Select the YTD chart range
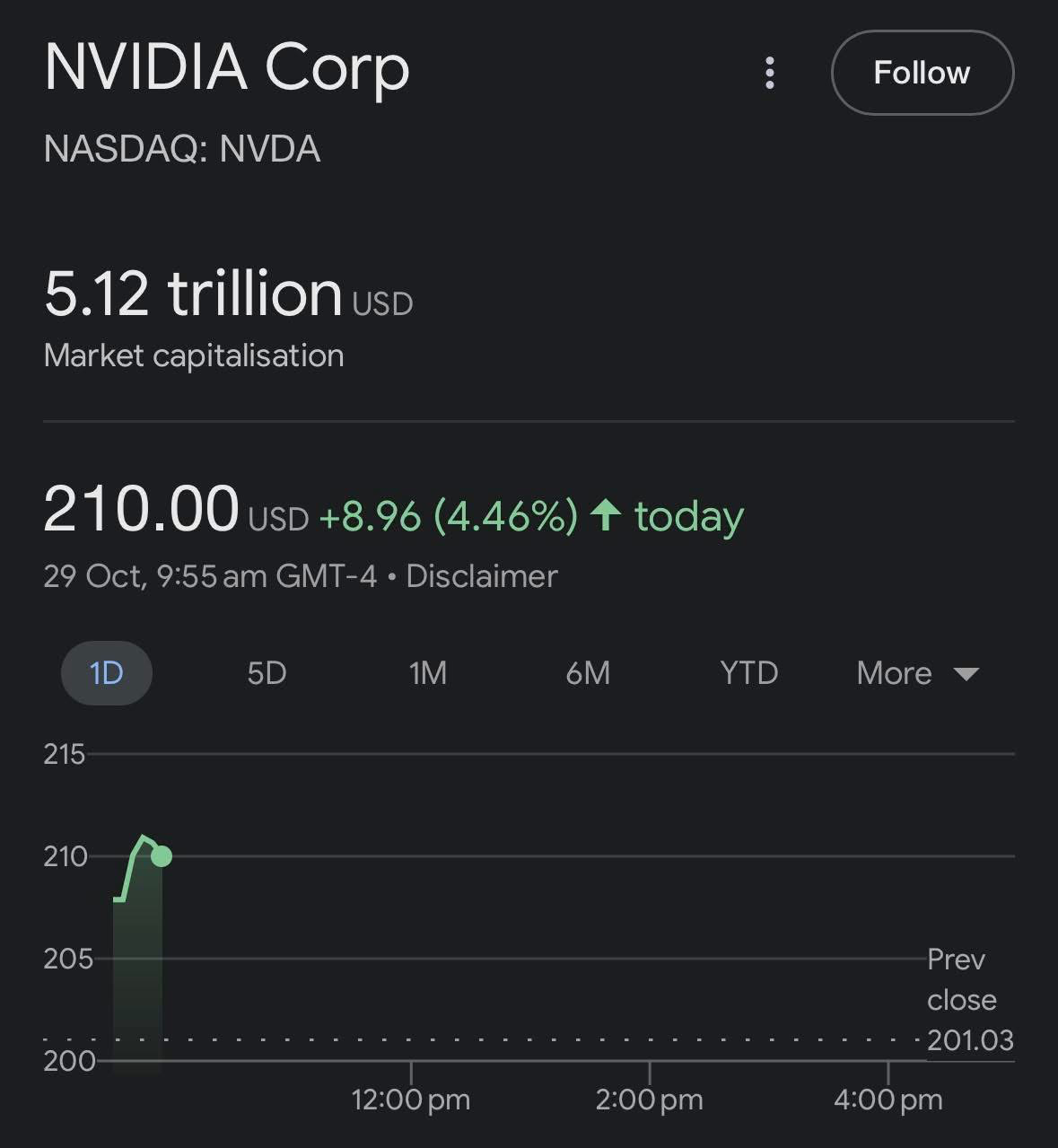 748,673
